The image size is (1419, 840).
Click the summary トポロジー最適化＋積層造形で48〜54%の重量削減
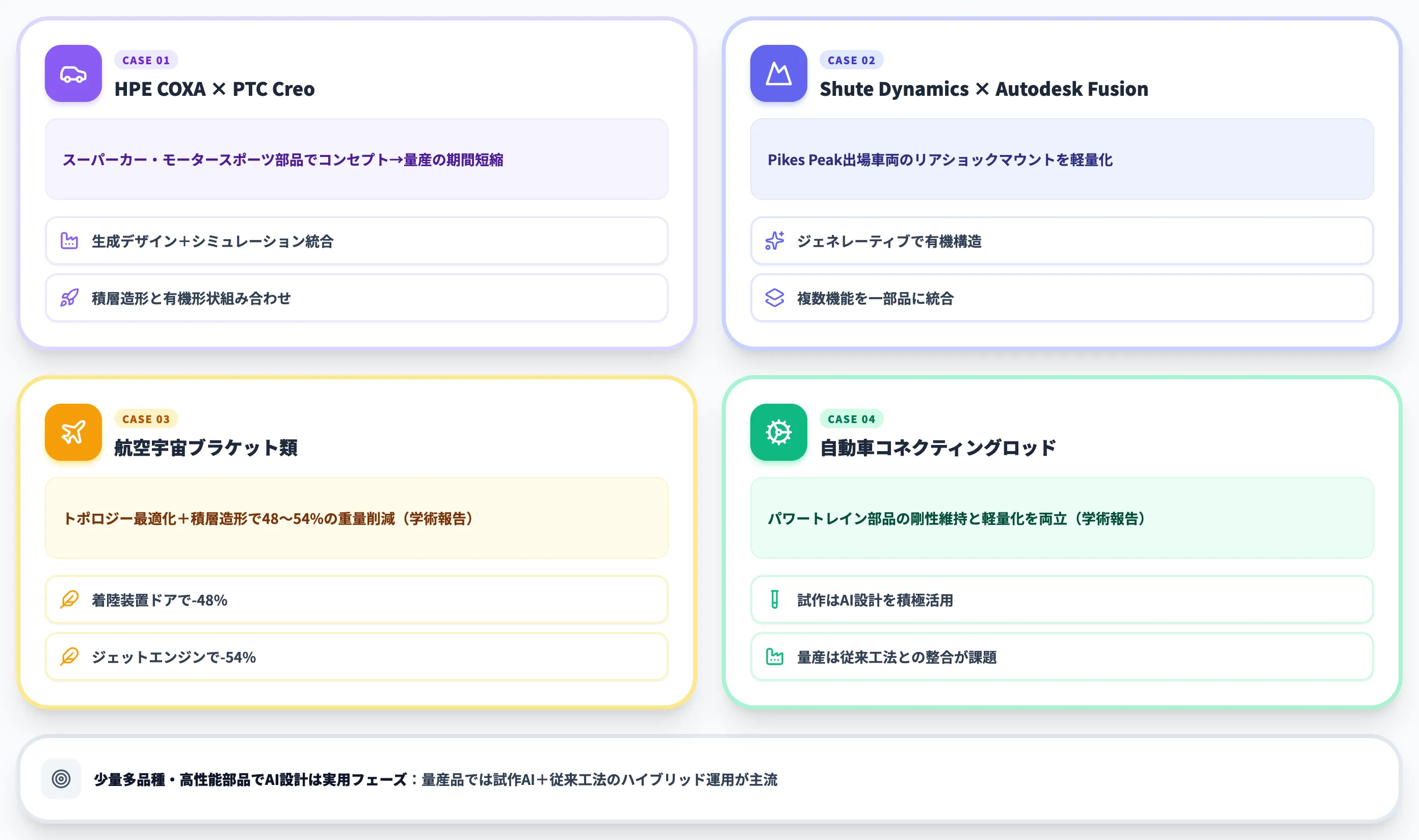point(229,518)
